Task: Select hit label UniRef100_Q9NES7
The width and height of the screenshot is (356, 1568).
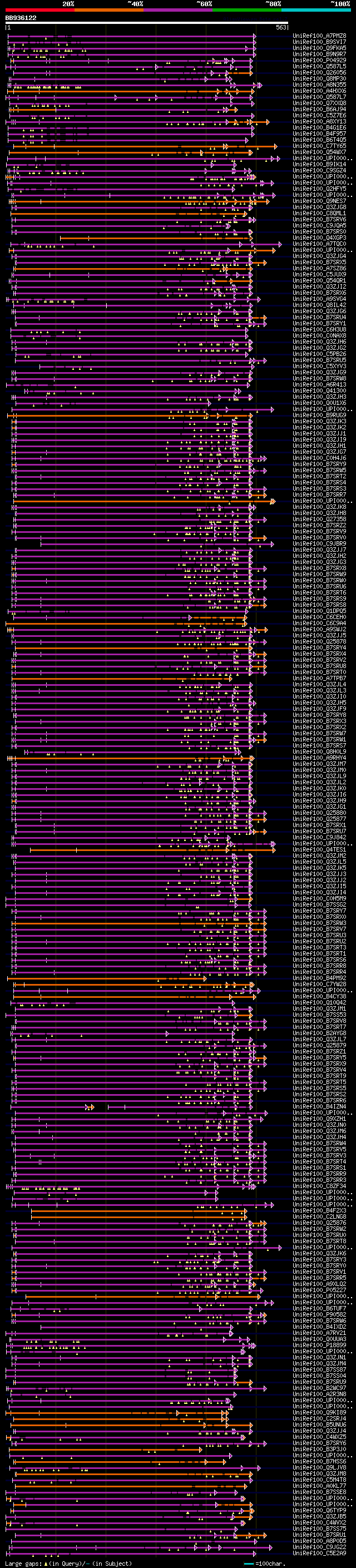Action: [319, 201]
